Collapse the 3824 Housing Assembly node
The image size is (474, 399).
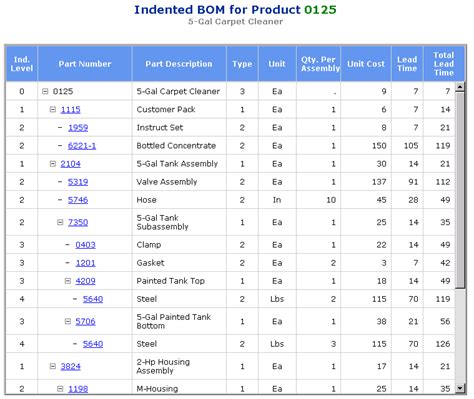[x=53, y=366]
